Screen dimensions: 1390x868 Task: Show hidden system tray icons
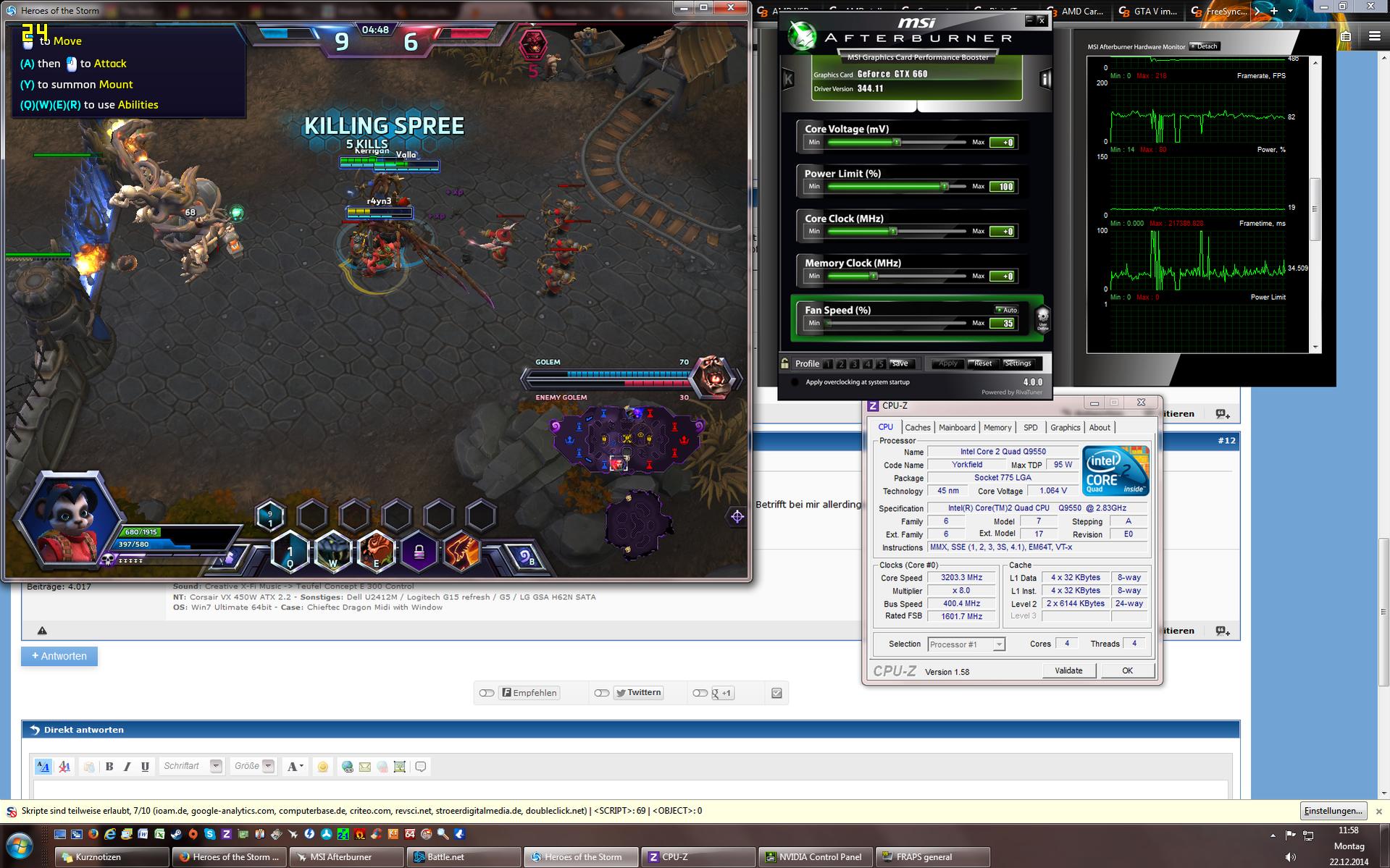pos(1273,835)
